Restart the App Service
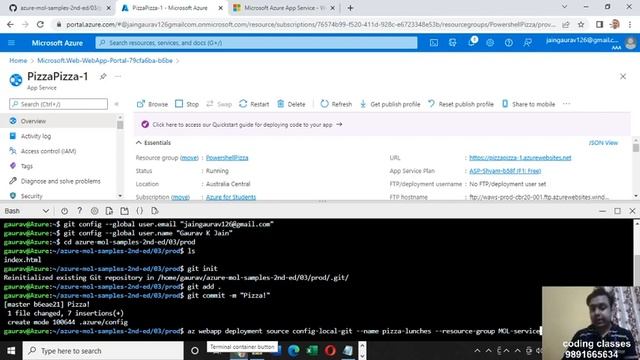Image resolution: width=640 pixels, height=360 pixels. 254,104
